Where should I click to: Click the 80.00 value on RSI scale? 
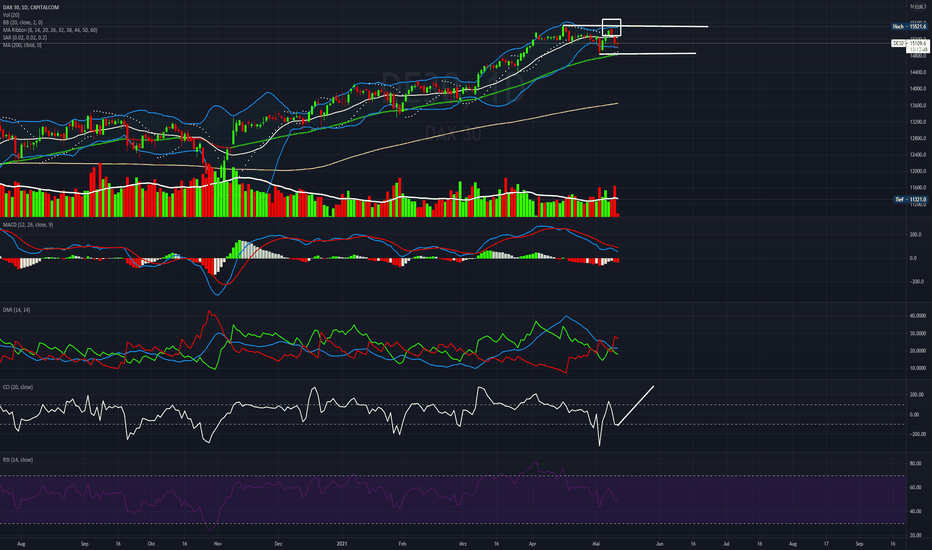pyautogui.click(x=916, y=463)
